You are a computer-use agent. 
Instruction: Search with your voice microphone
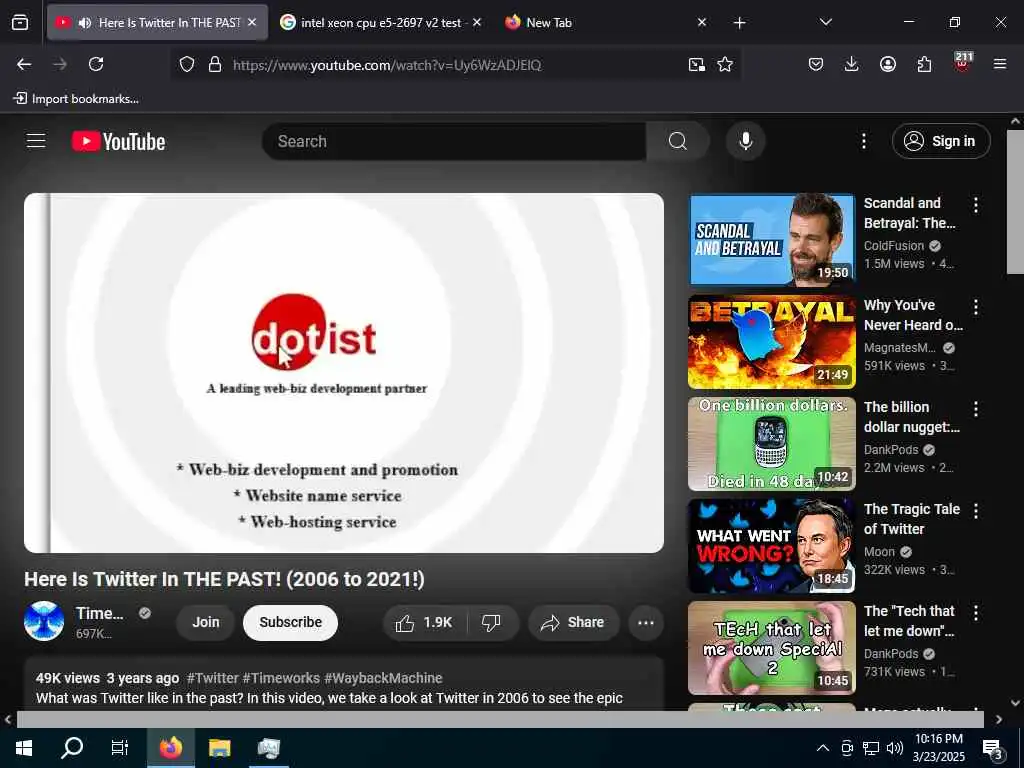pos(745,141)
